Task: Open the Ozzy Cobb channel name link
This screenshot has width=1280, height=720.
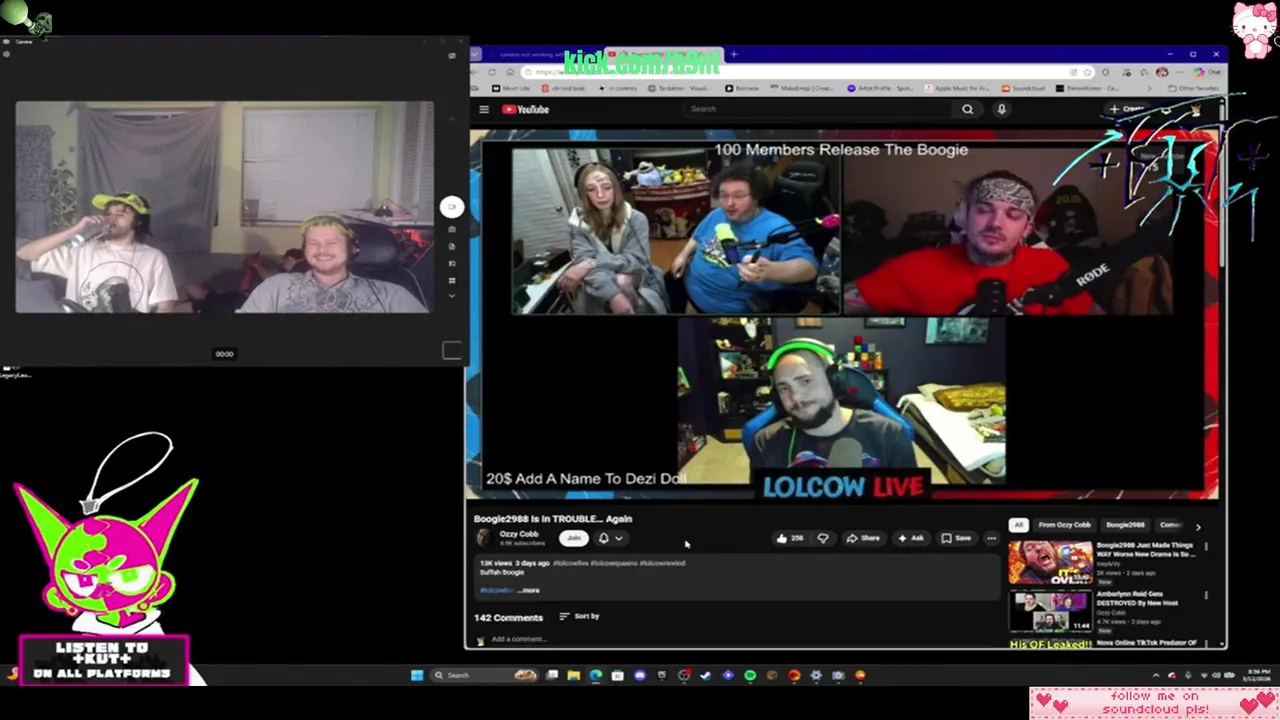Action: point(519,534)
